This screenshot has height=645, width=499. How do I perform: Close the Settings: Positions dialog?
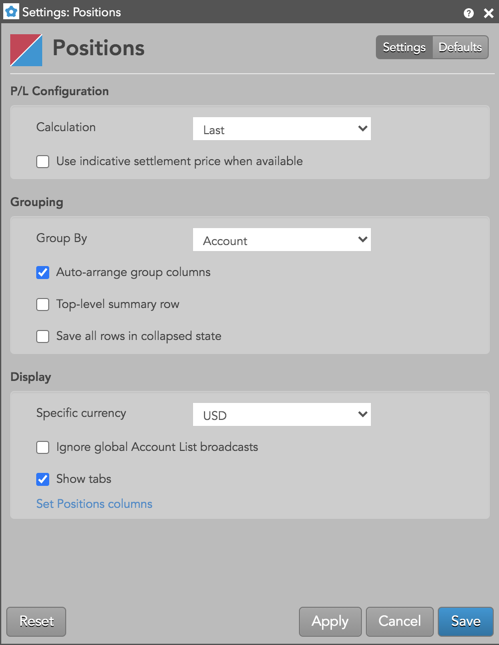click(489, 13)
